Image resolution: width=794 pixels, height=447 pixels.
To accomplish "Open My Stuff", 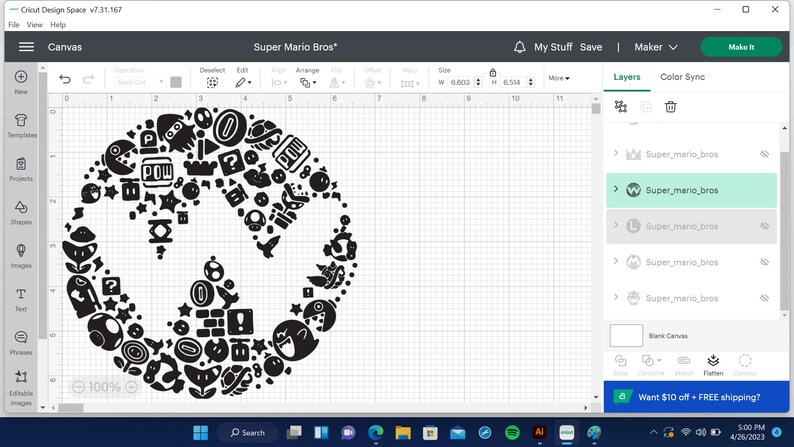I will [553, 47].
